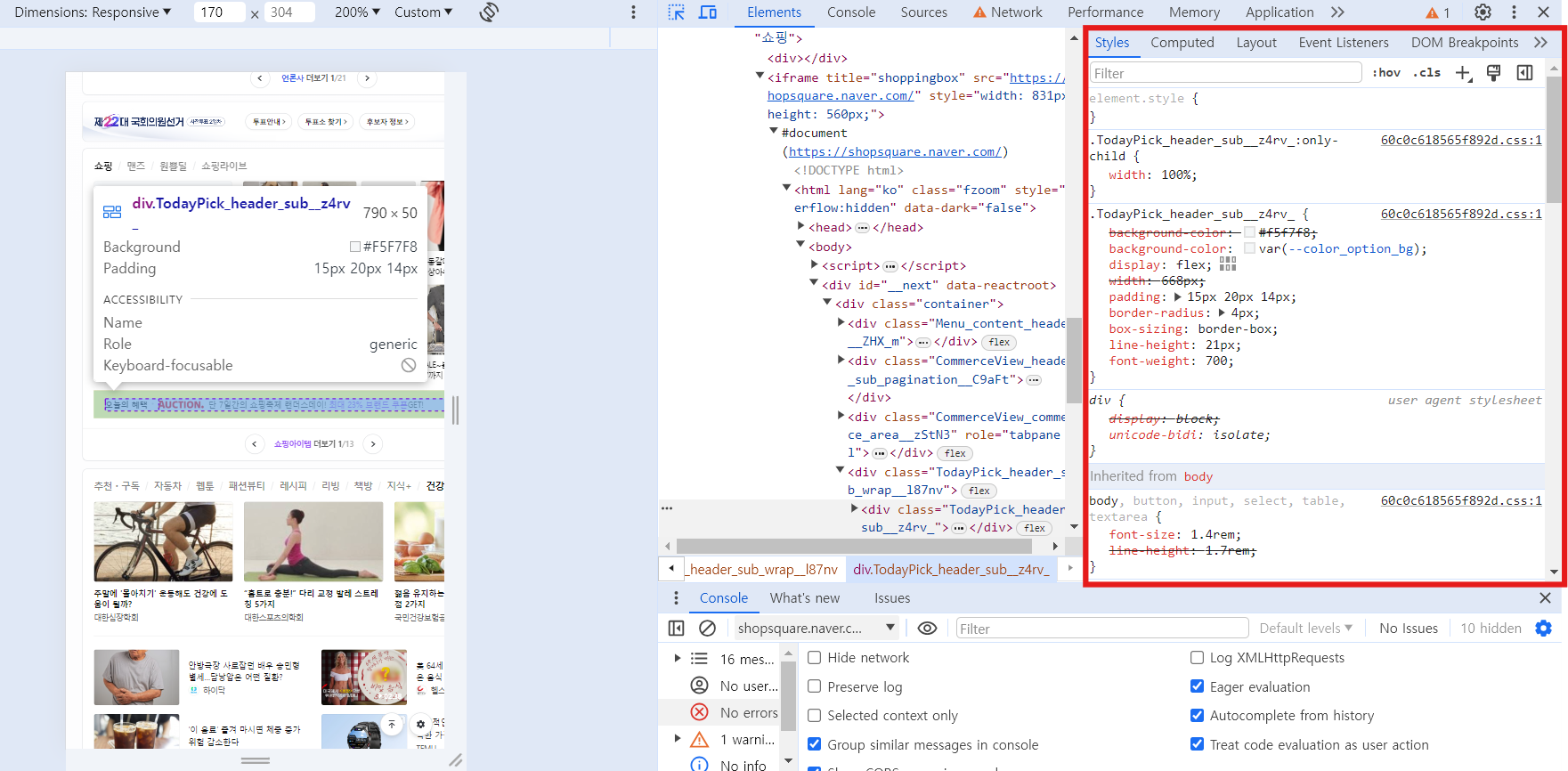The height and width of the screenshot is (771, 1568).
Task: Switch to the Sources panel tab
Action: coord(923,12)
